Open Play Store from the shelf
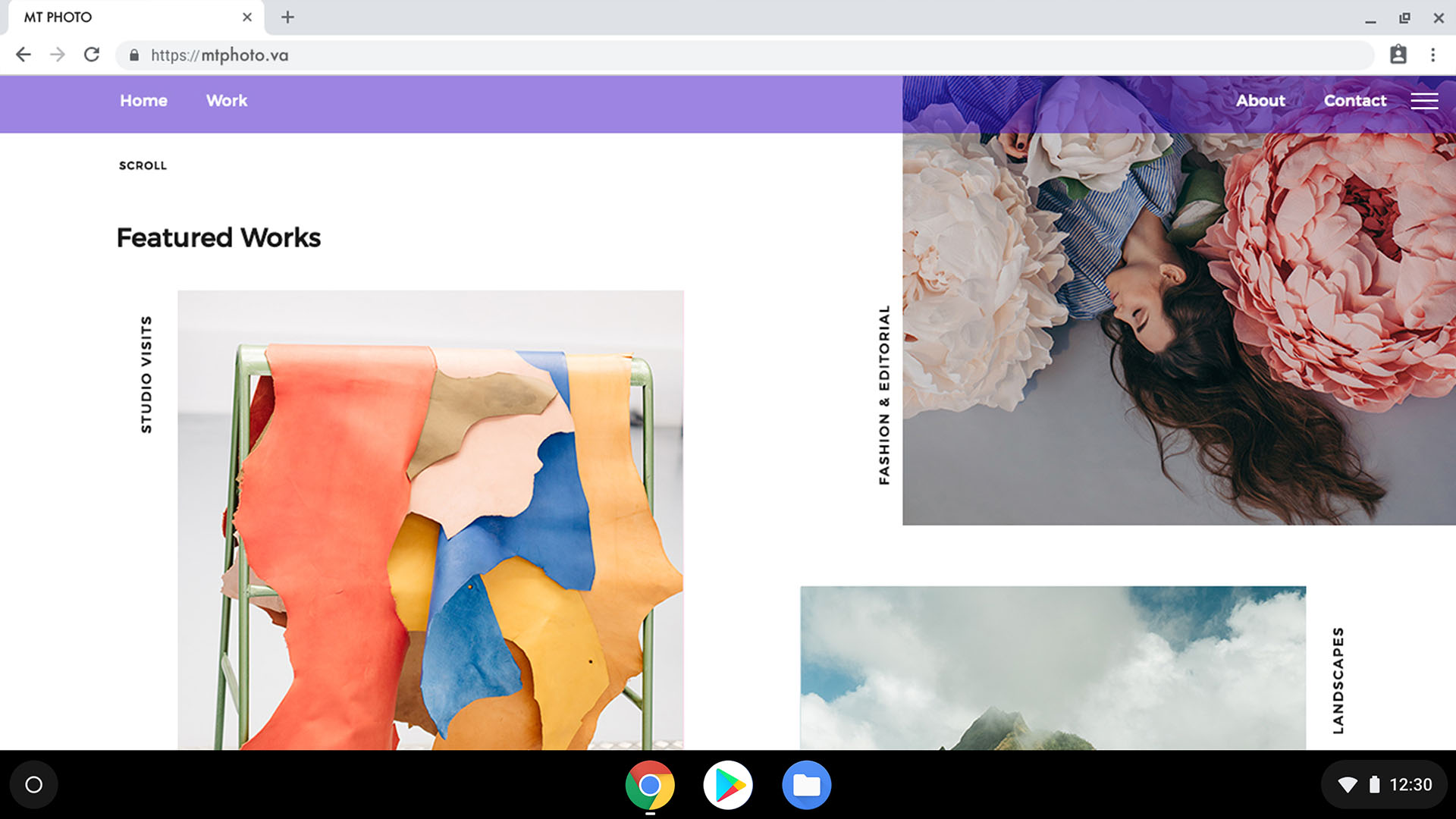This screenshot has width=1456, height=819. point(728,785)
